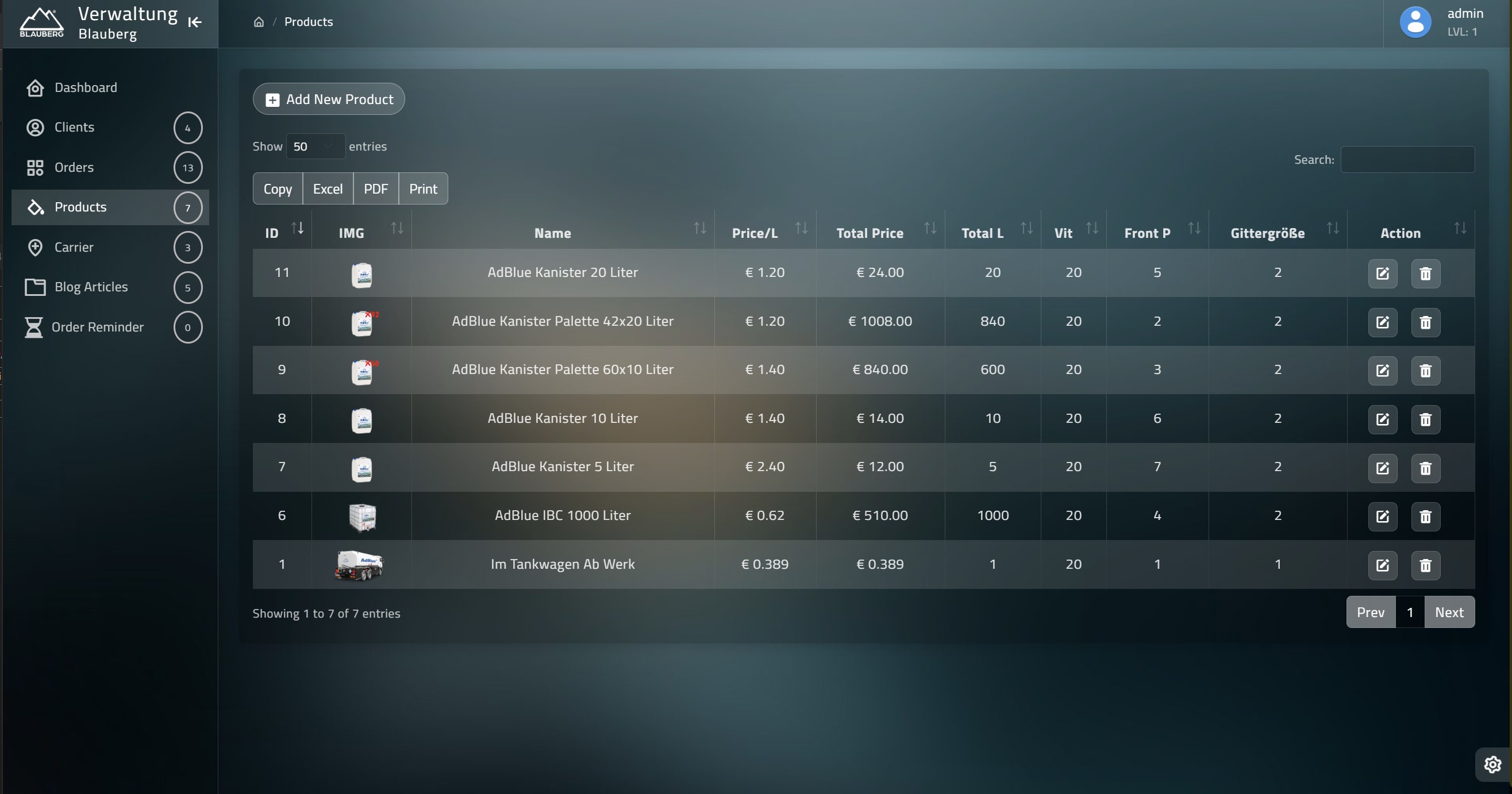Edit Im Tankwagen Ab Werk product
Screen dimensions: 1512x794
click(x=1382, y=565)
